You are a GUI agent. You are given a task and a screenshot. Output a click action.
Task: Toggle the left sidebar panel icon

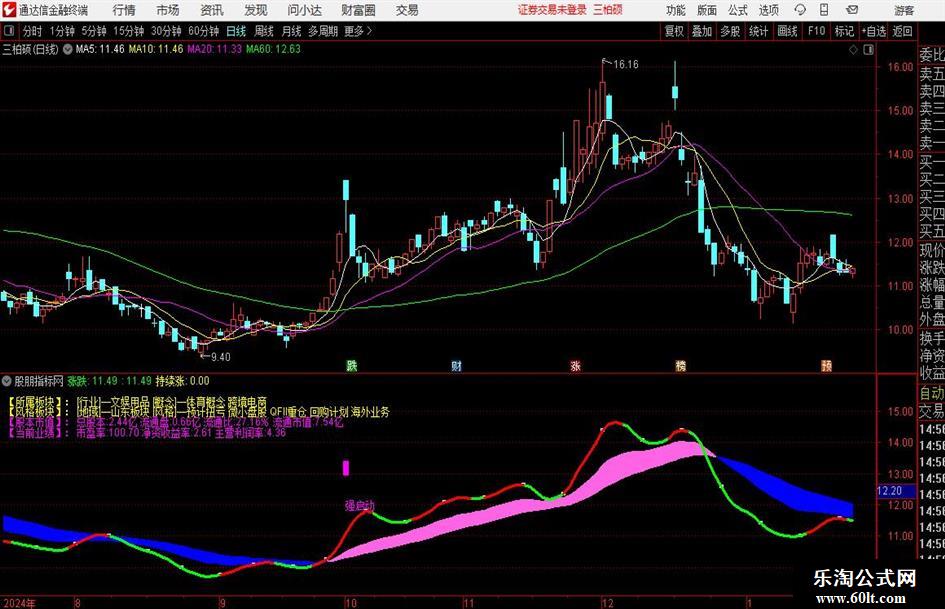tap(8, 31)
